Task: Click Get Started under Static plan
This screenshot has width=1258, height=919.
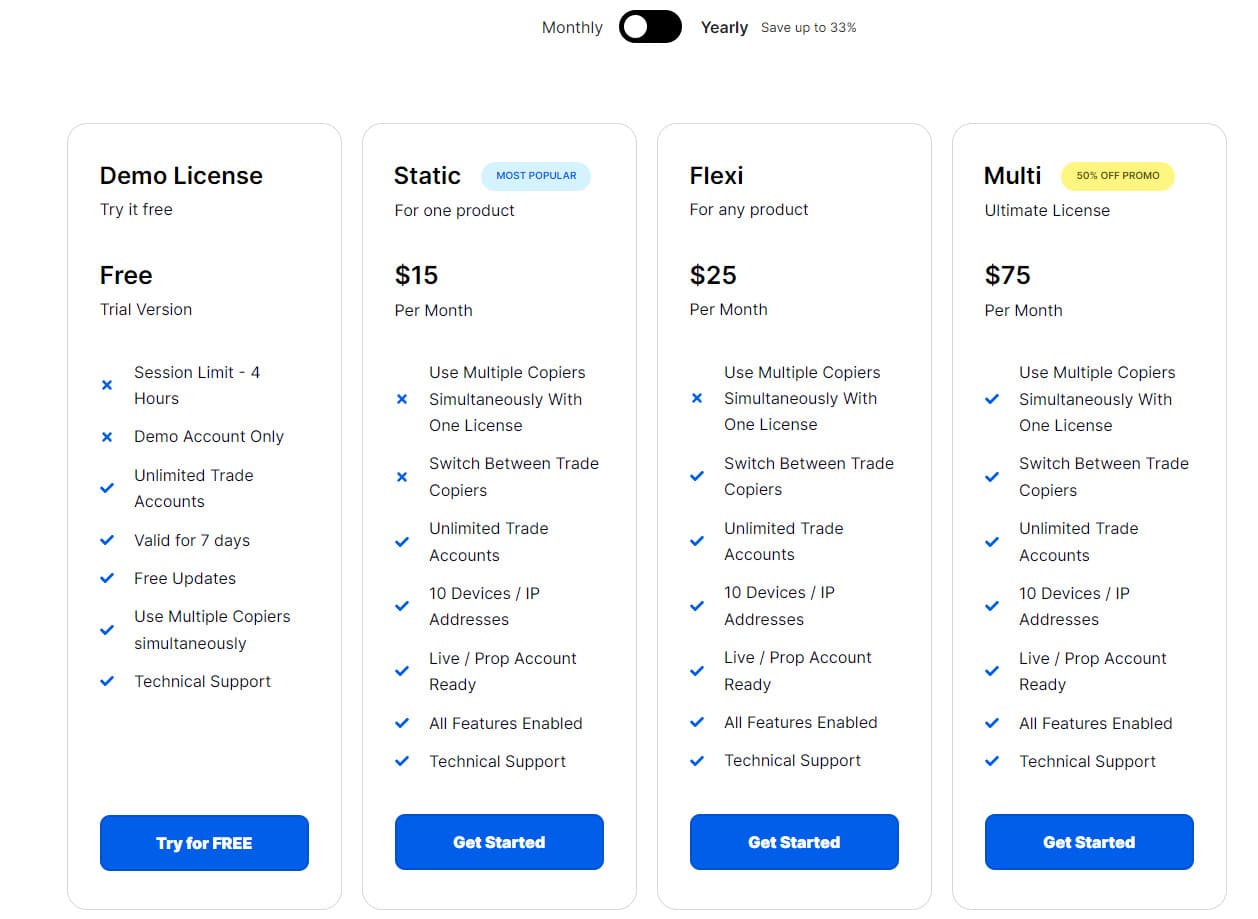Action: 499,842
